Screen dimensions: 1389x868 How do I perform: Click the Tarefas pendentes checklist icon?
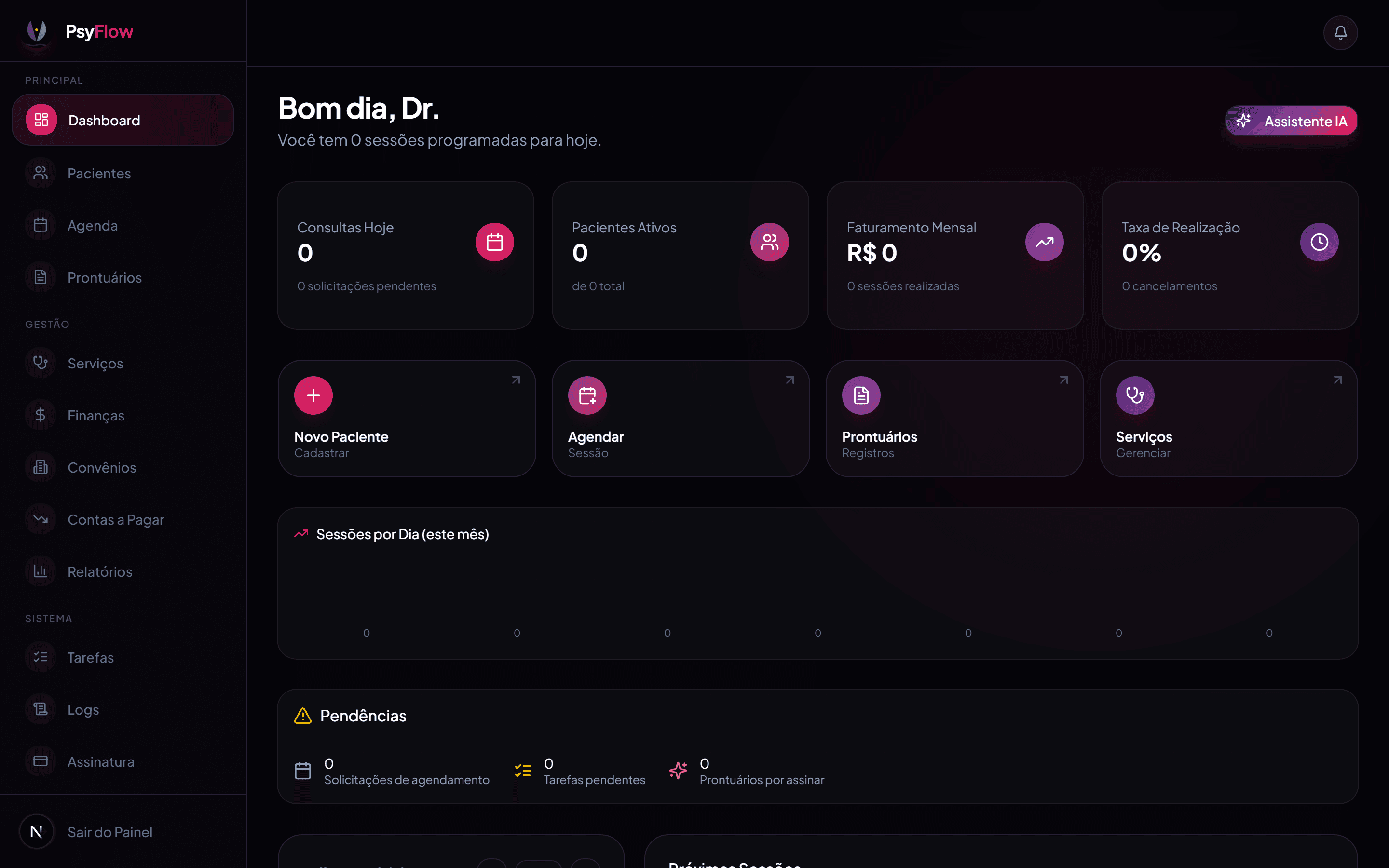[x=522, y=771]
